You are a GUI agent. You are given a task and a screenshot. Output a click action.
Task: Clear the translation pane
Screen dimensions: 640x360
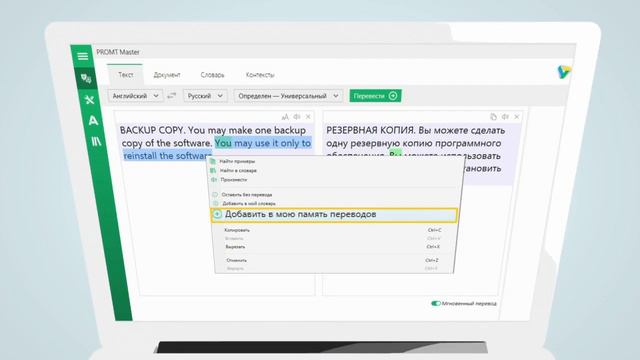point(517,117)
